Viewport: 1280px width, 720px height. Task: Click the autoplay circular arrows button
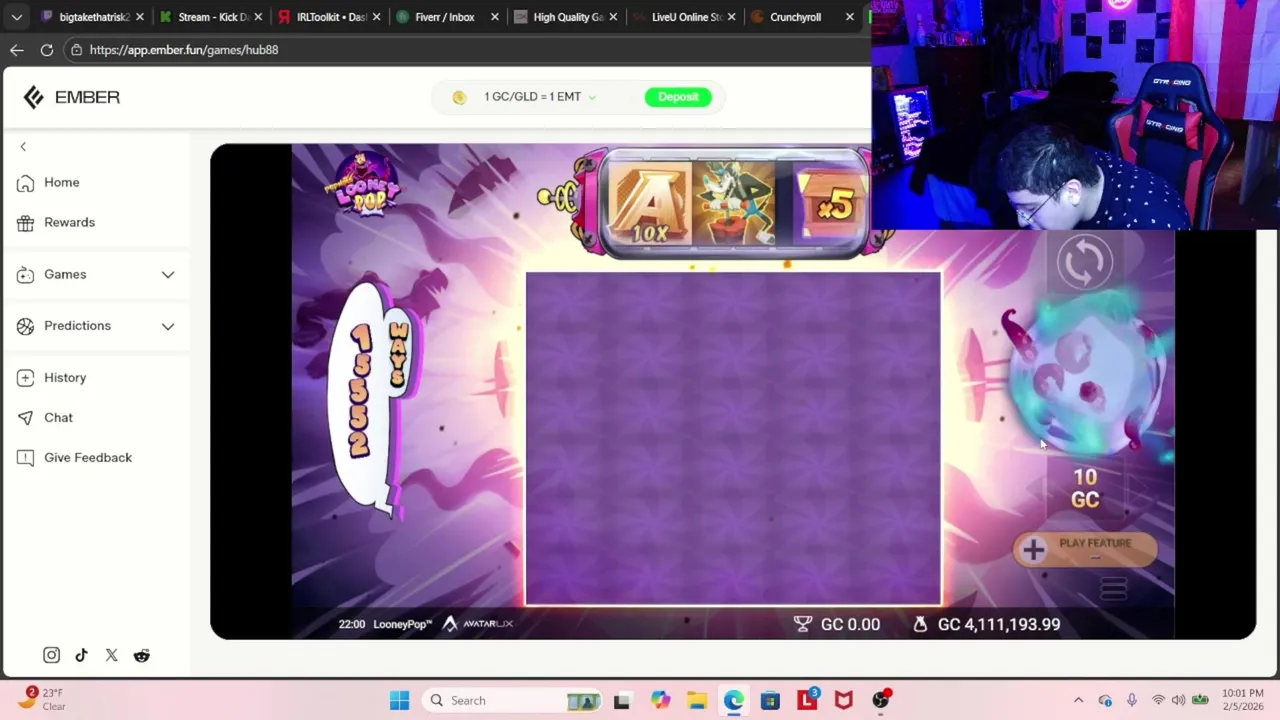click(1085, 262)
